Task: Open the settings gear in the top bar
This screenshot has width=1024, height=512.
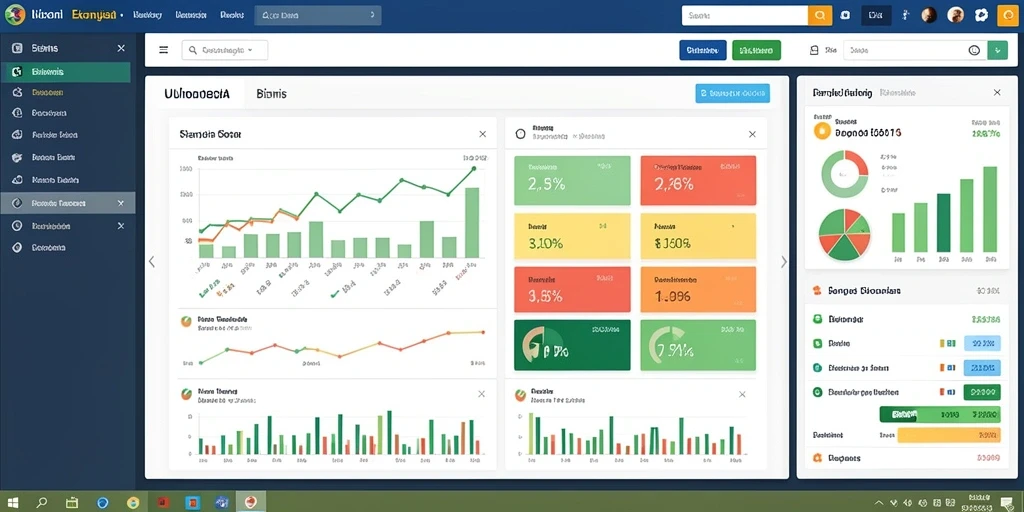Action: coord(980,15)
